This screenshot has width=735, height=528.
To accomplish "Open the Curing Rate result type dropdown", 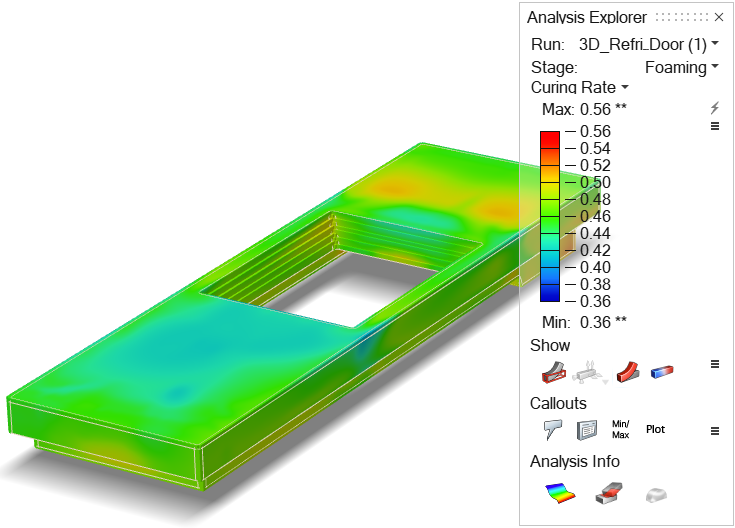I will tap(579, 87).
